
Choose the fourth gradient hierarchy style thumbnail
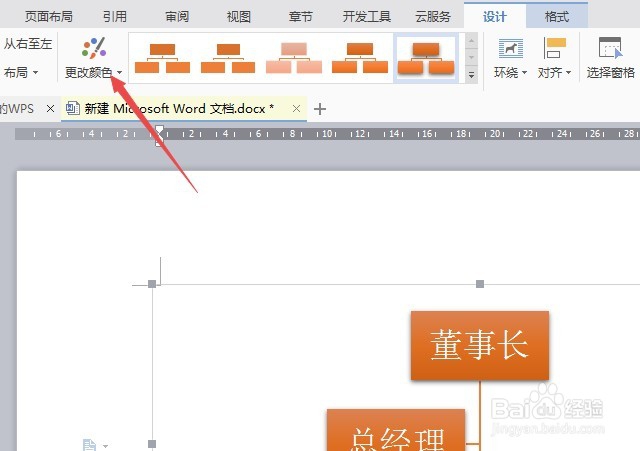360,58
